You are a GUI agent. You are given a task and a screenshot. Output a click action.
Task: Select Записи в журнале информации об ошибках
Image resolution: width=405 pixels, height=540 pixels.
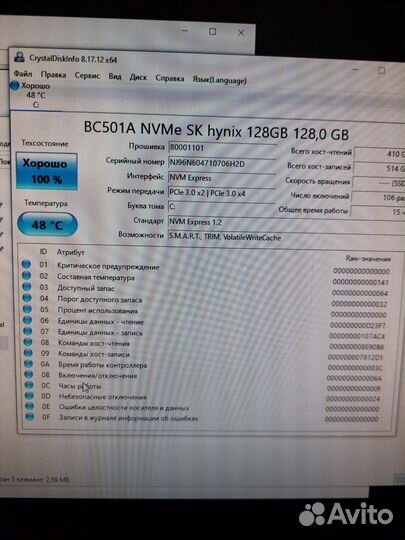click(128, 418)
